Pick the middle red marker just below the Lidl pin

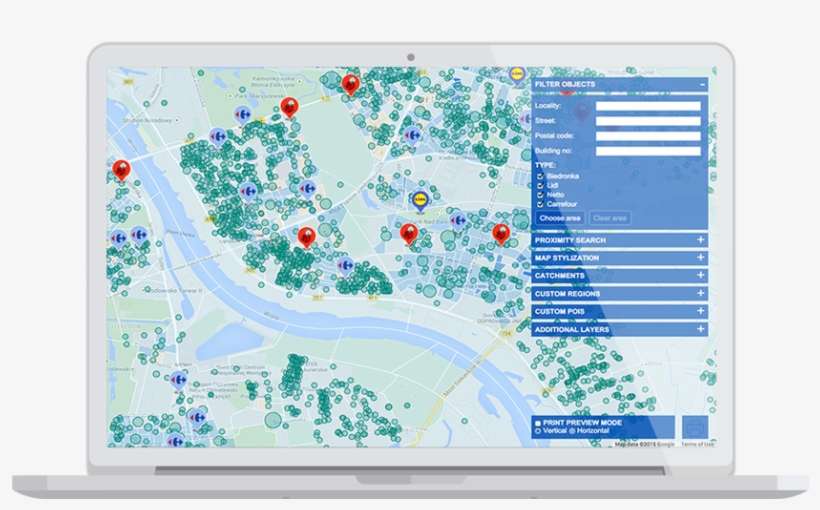(409, 234)
